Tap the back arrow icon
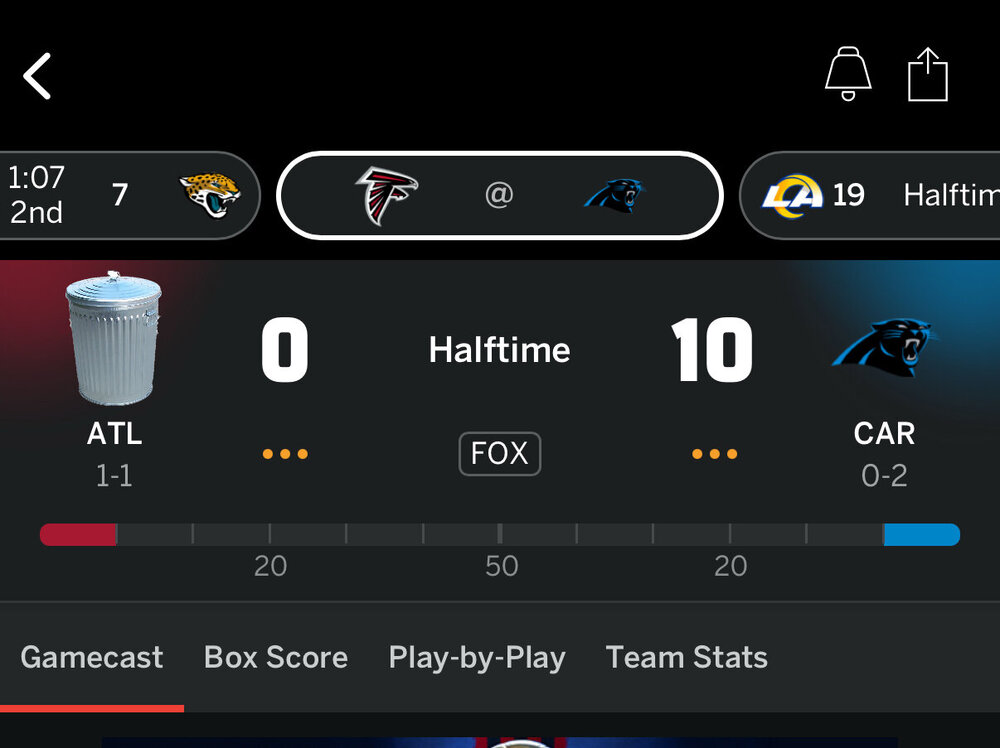Screen dimensions: 1000x748 click(38, 76)
